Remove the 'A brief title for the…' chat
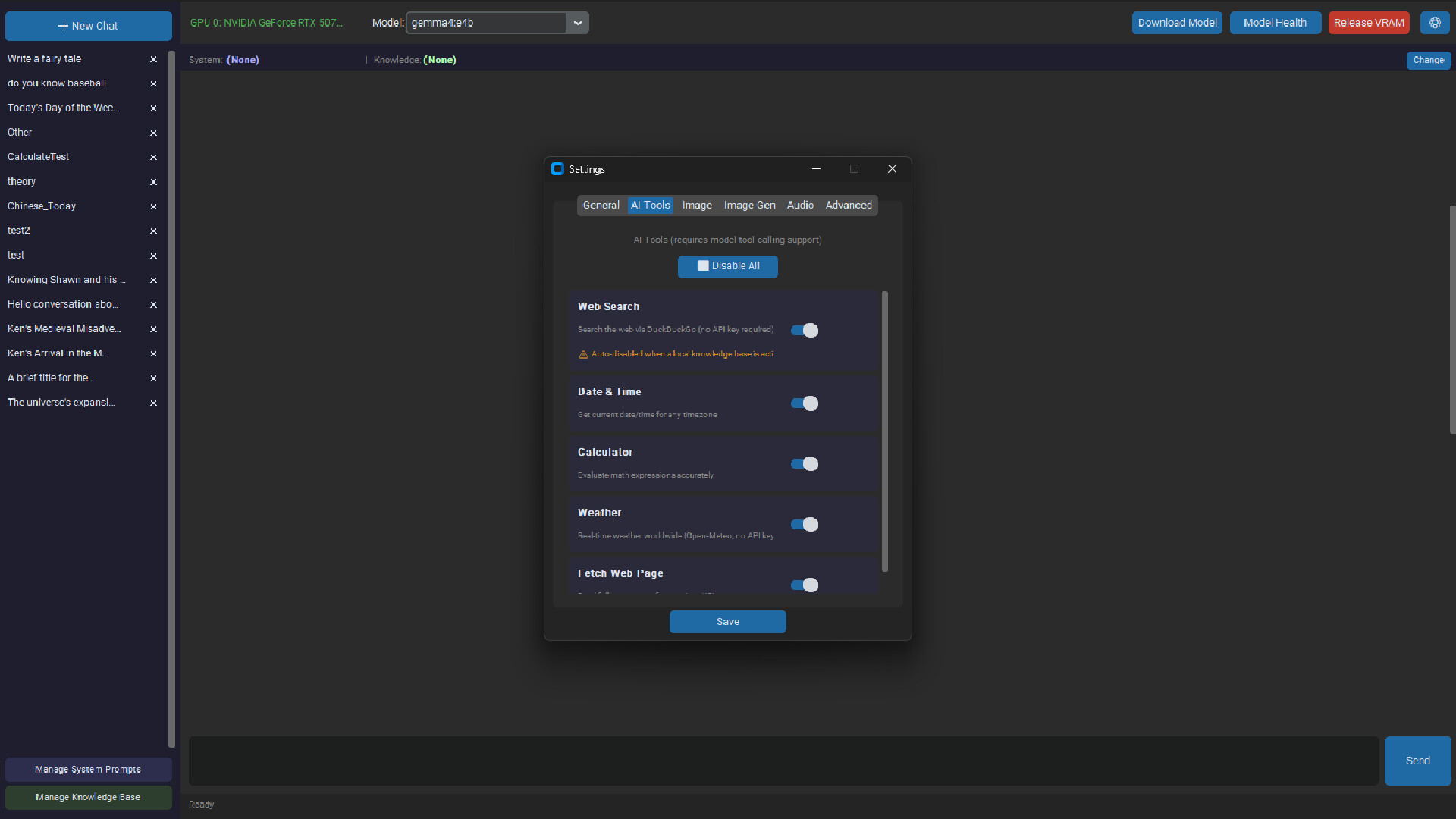 point(153,378)
